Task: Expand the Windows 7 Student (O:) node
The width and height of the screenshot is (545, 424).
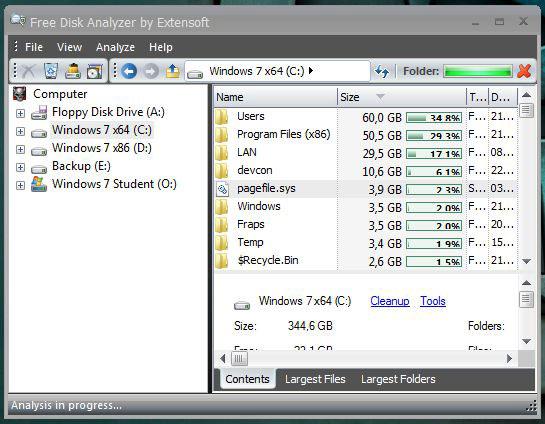Action: tap(21, 185)
